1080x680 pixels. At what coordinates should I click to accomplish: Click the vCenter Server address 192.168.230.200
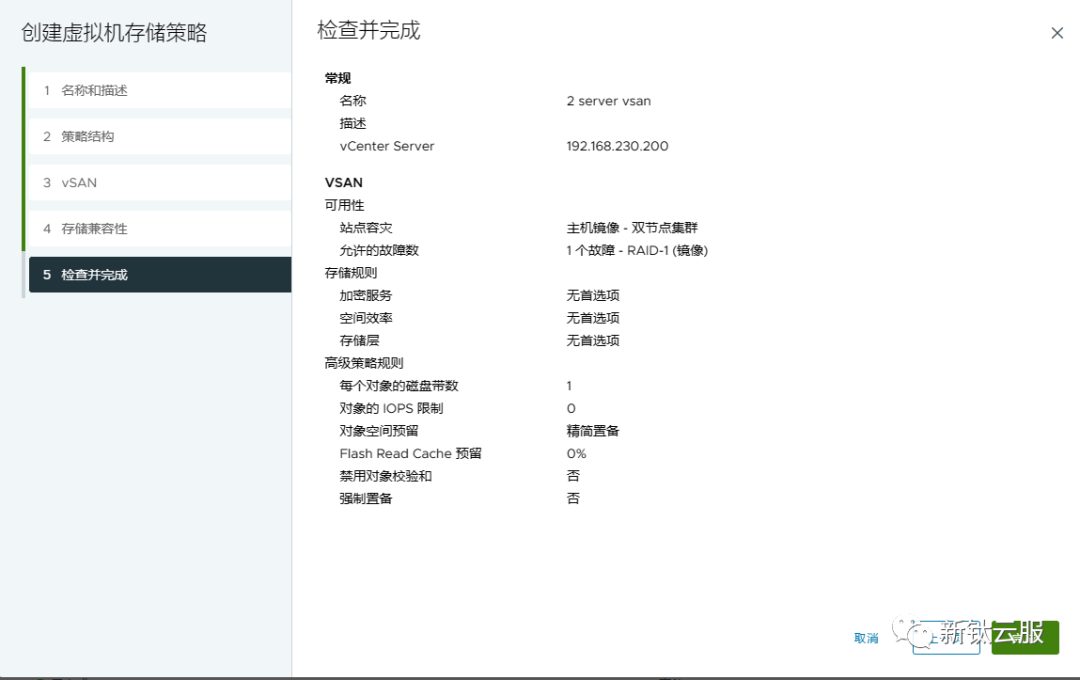click(x=616, y=145)
